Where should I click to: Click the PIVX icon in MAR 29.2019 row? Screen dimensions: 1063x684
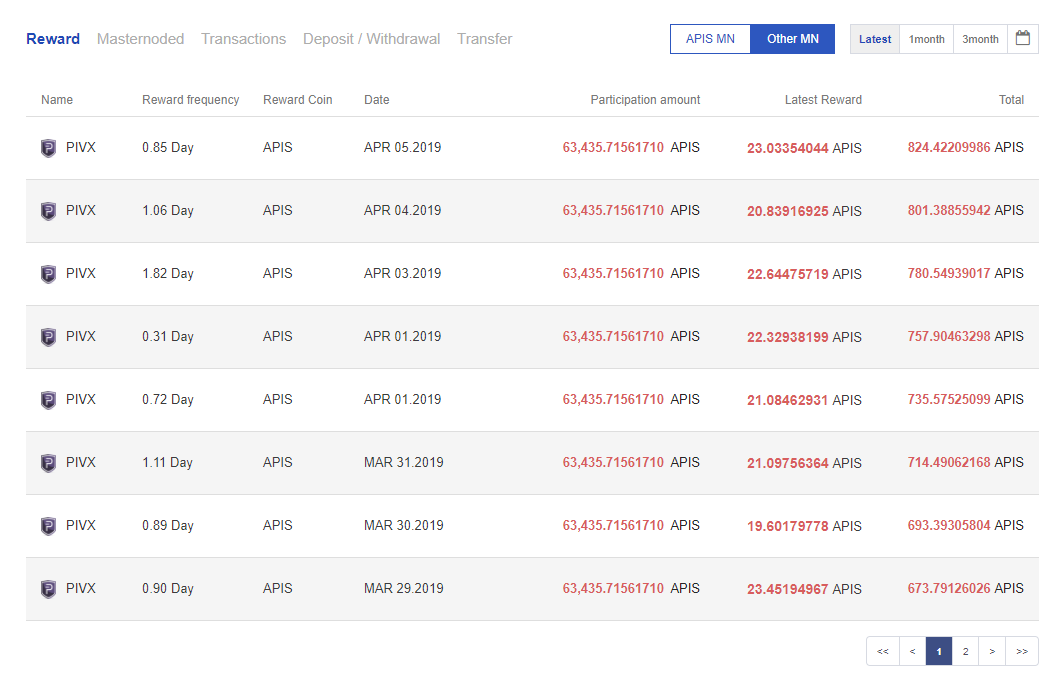point(48,589)
